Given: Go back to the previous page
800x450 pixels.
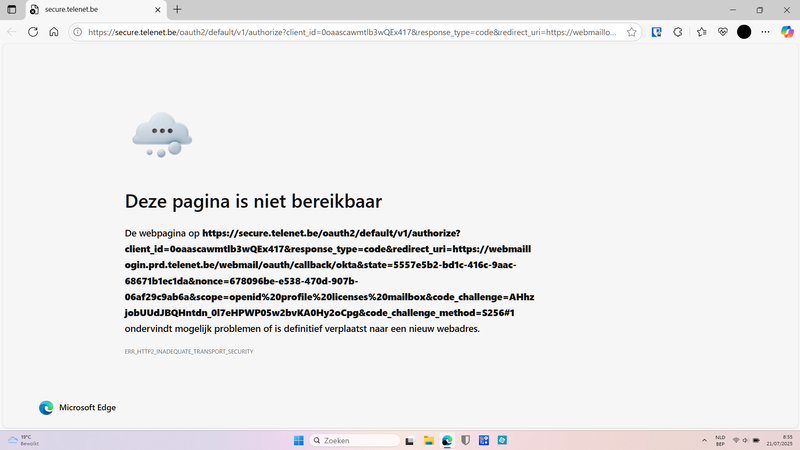Looking at the screenshot, I should [12, 32].
